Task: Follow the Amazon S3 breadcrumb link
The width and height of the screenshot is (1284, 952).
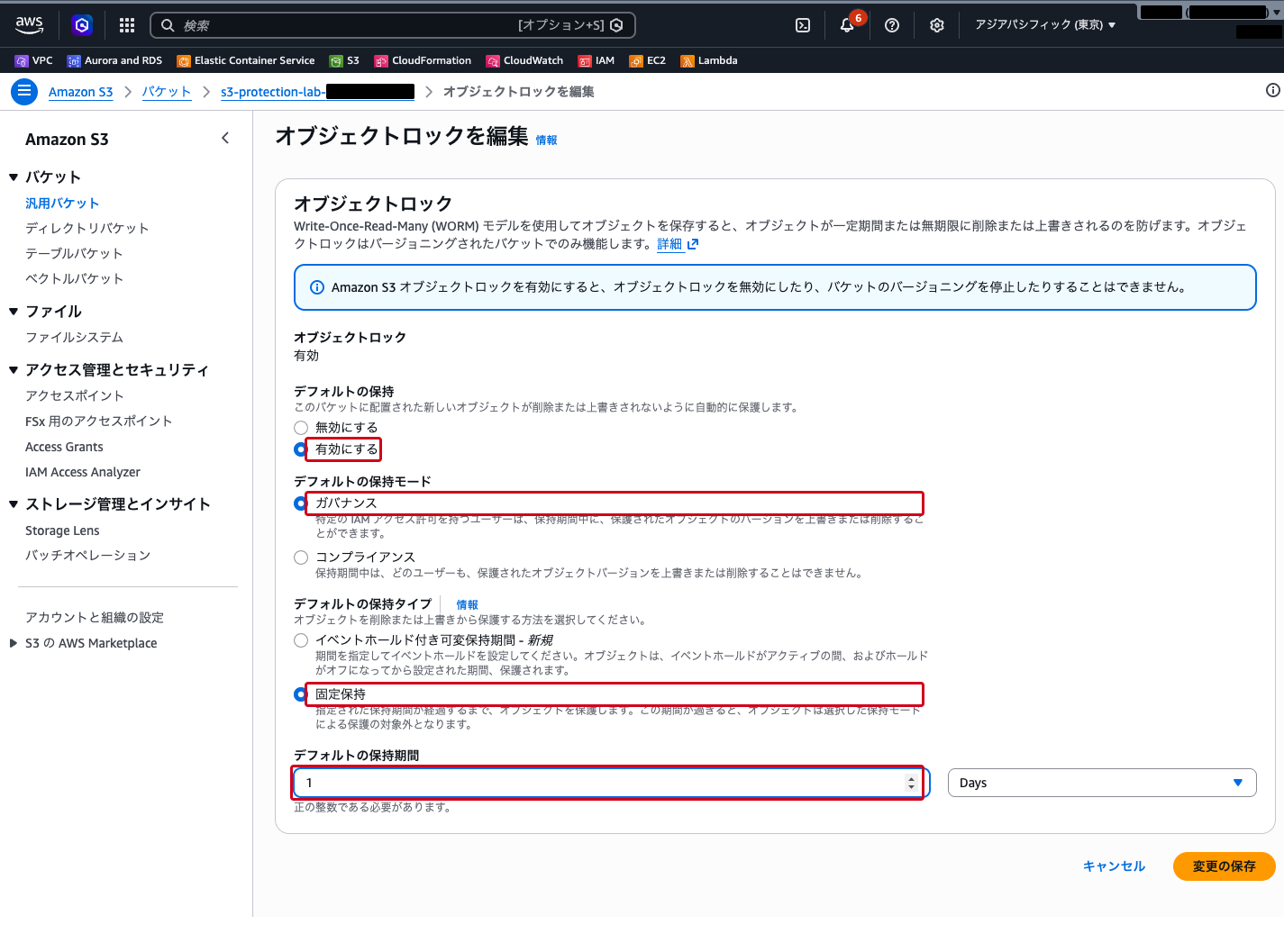Action: [80, 92]
